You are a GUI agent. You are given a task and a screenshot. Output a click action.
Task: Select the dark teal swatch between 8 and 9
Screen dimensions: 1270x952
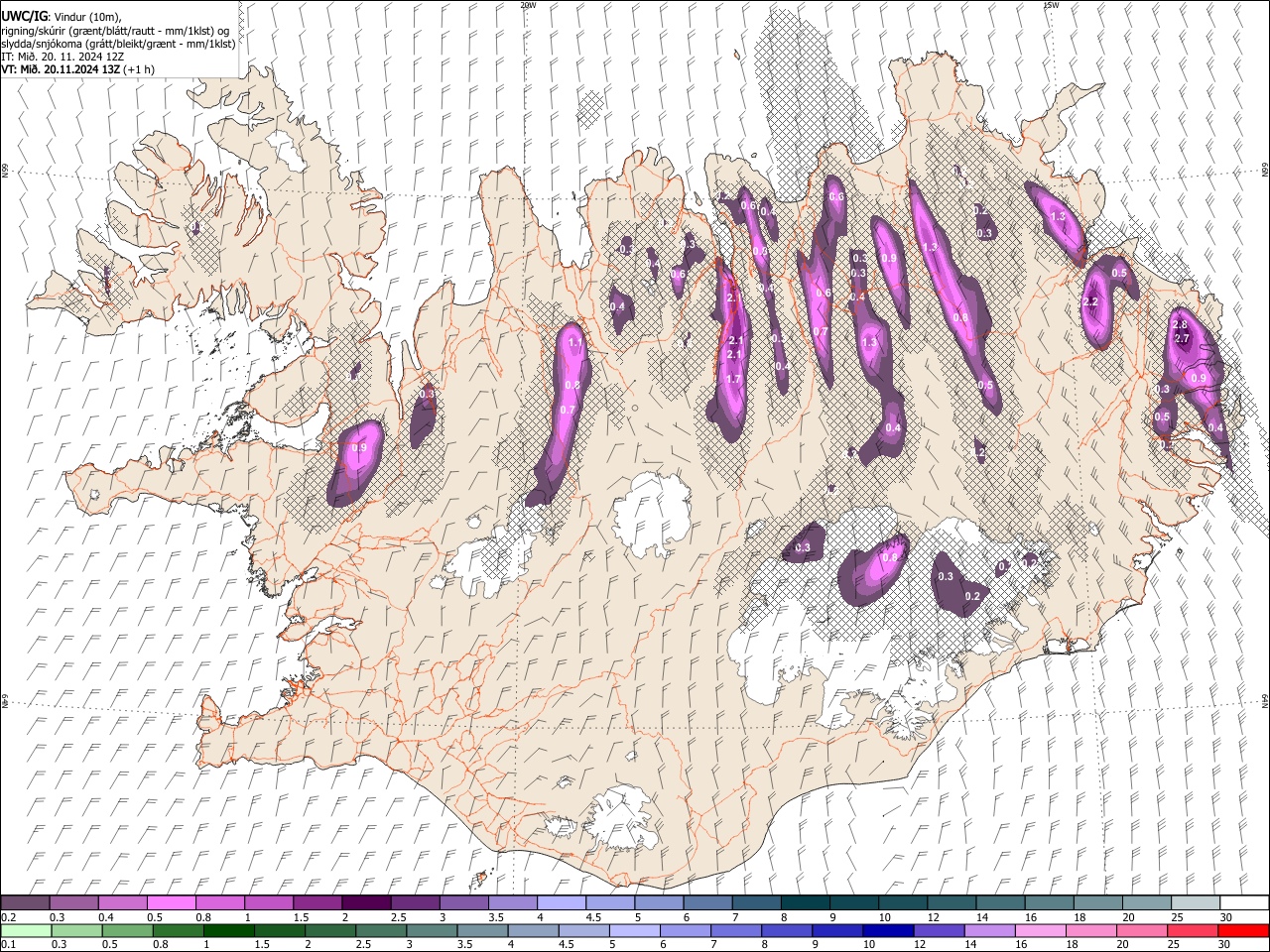[x=804, y=902]
